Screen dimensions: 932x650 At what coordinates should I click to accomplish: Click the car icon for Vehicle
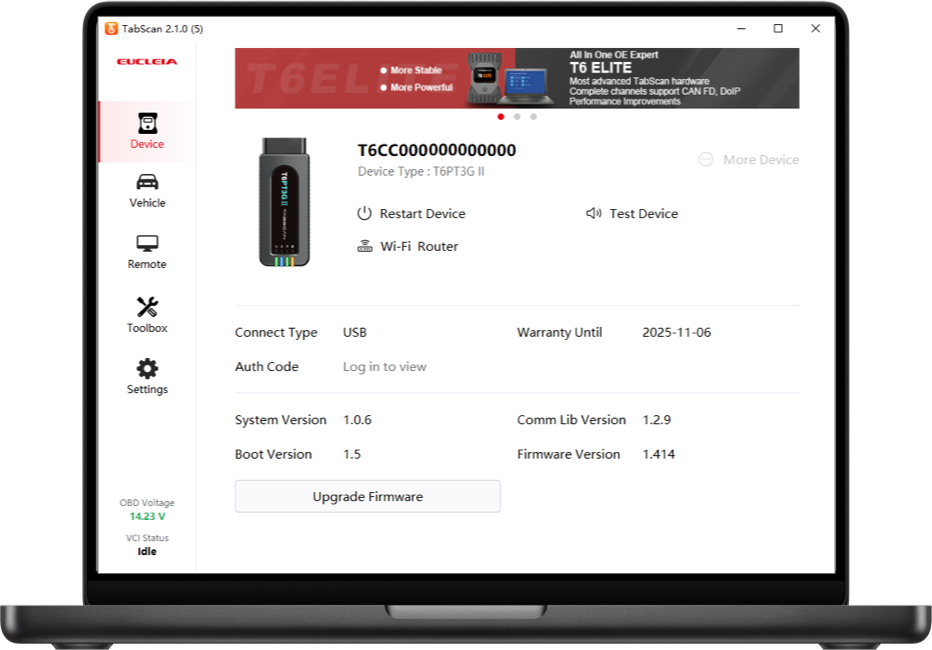pos(147,181)
